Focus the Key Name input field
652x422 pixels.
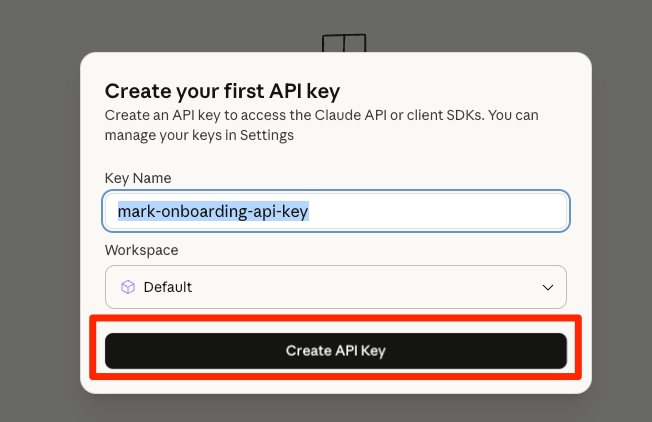(336, 212)
